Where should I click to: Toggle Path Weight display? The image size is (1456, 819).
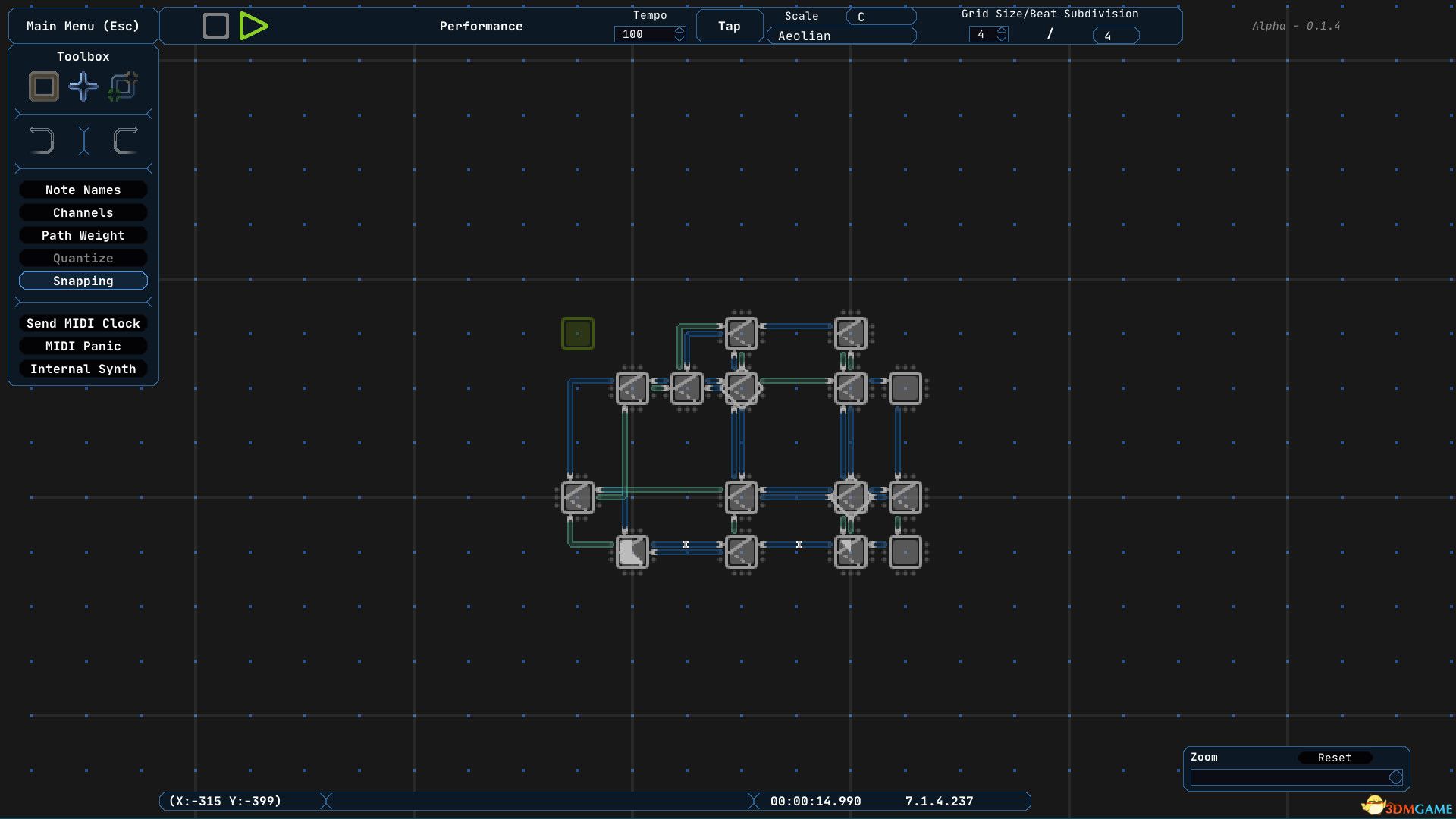pos(83,235)
